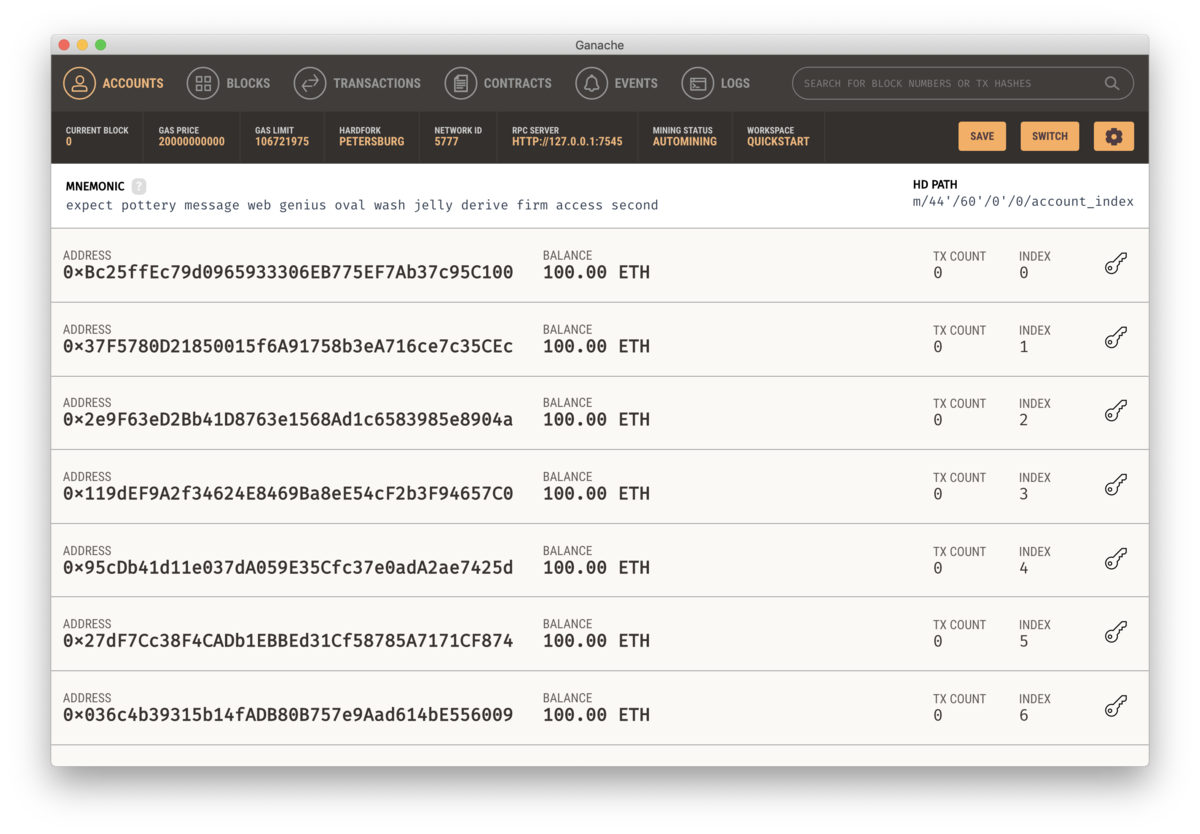Click the gas price value 20000000000
1200x834 pixels.
pos(192,142)
